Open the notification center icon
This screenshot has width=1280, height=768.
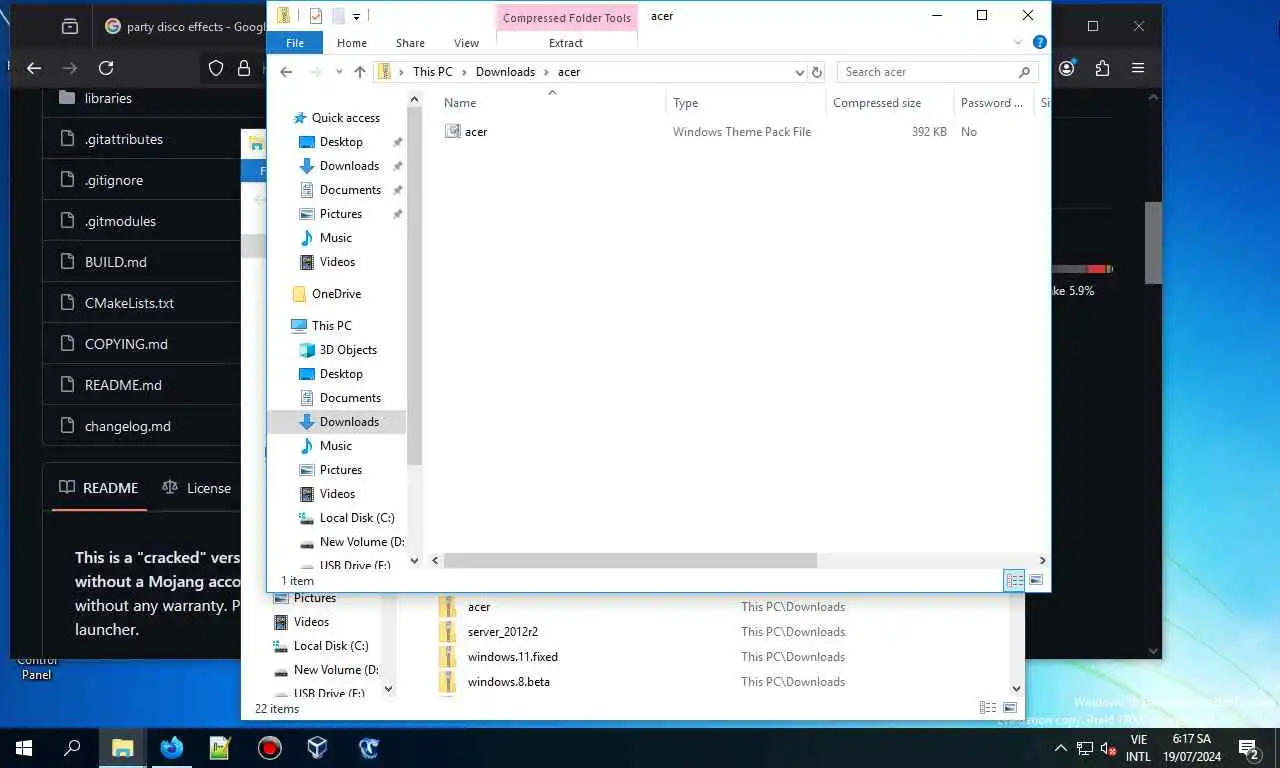[x=1248, y=748]
